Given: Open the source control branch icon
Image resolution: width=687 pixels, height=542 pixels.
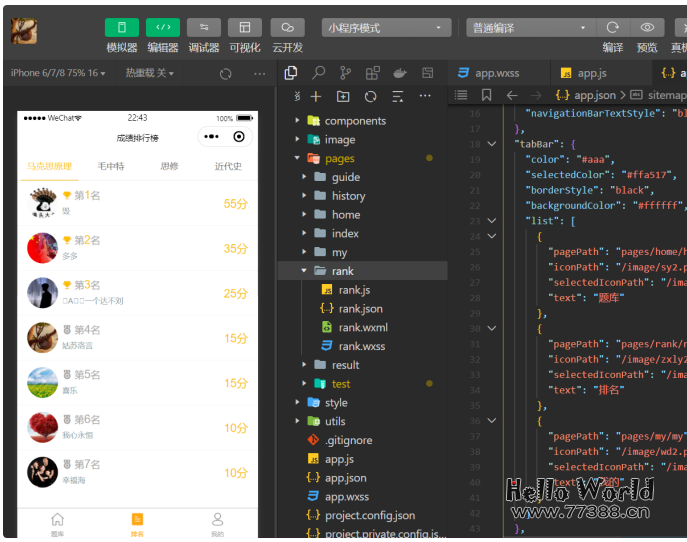Looking at the screenshot, I should point(346,73).
